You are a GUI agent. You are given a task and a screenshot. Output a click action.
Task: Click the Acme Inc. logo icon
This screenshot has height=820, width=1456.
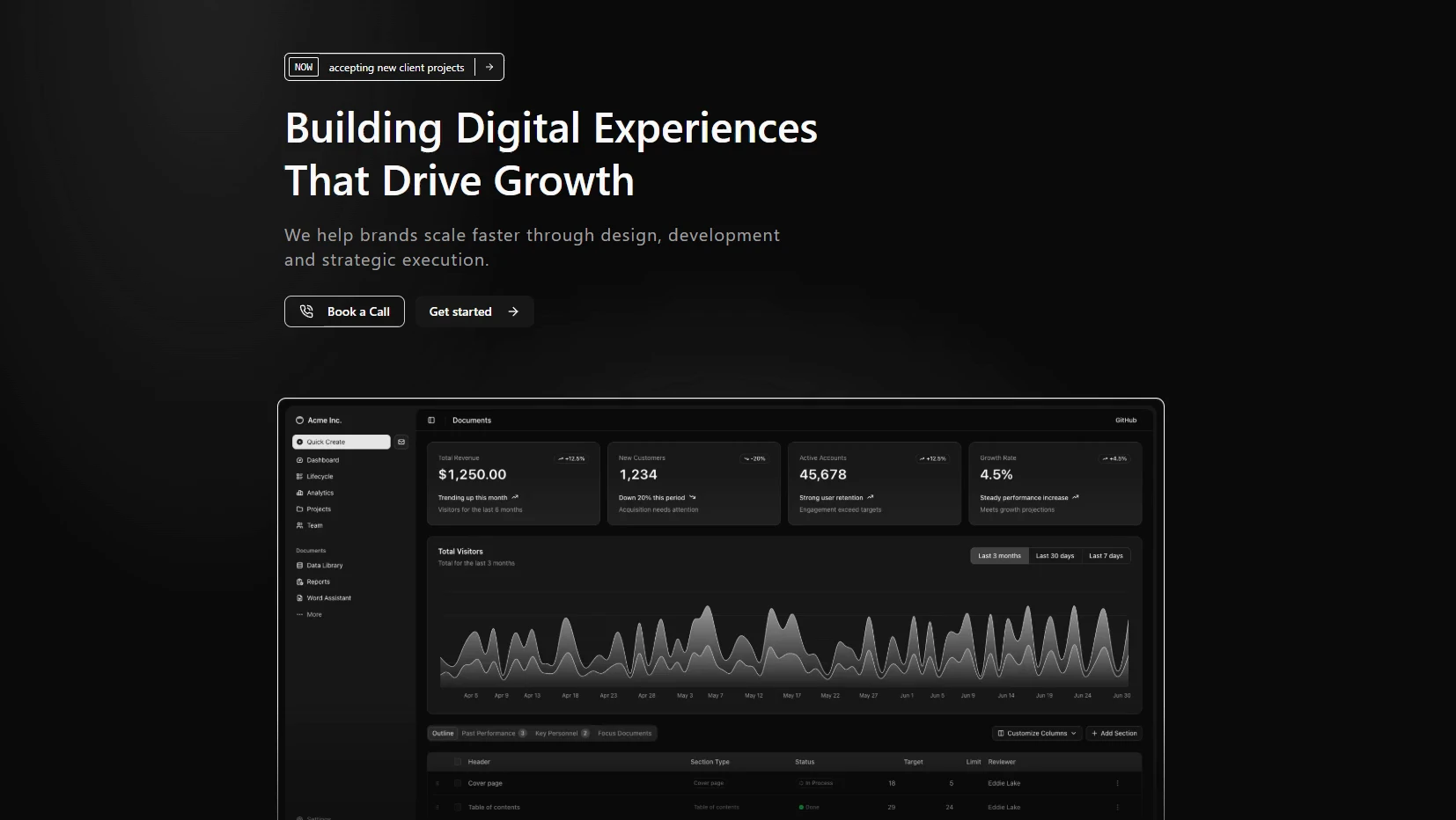tap(299, 421)
